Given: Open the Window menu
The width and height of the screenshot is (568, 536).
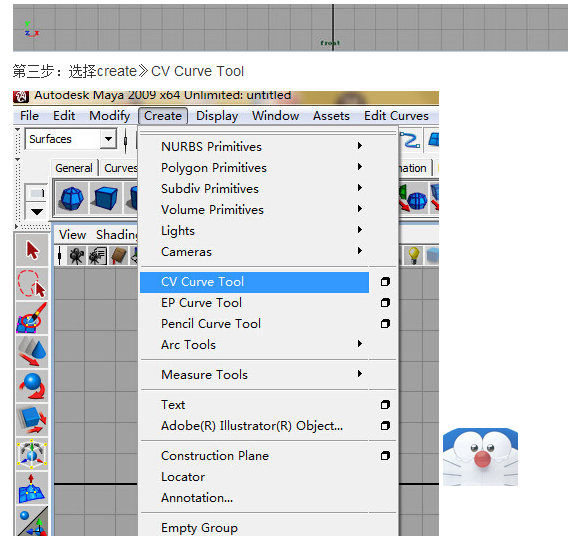Looking at the screenshot, I should [276, 116].
